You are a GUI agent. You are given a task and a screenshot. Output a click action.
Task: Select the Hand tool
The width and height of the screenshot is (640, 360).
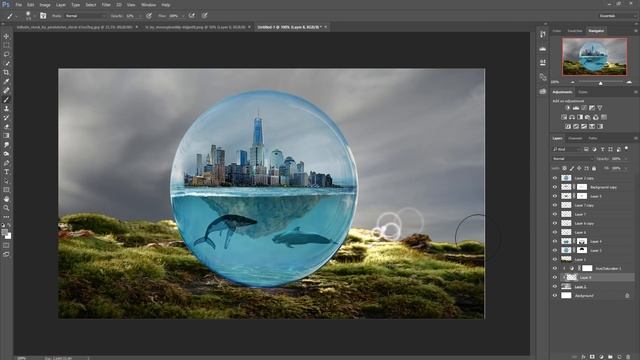point(6,199)
